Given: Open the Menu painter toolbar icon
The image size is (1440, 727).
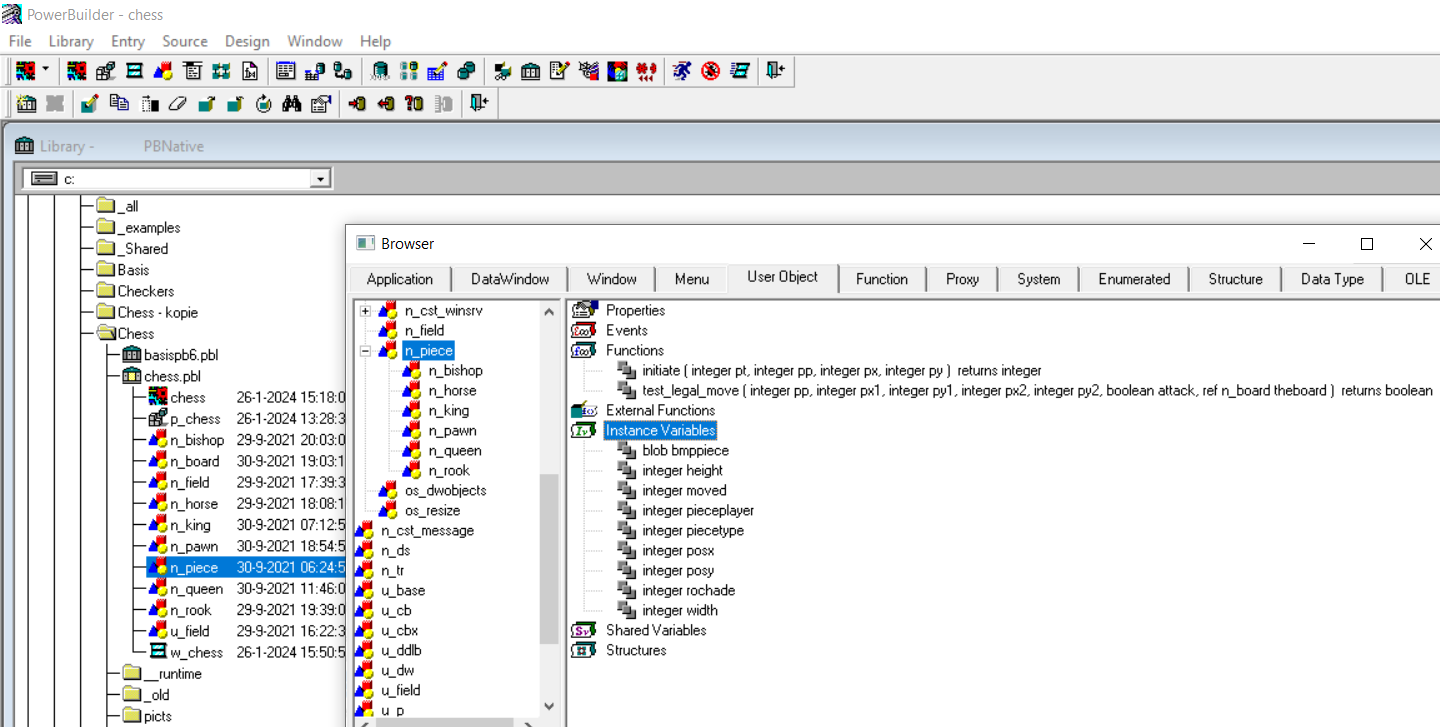Looking at the screenshot, I should click(x=192, y=71).
